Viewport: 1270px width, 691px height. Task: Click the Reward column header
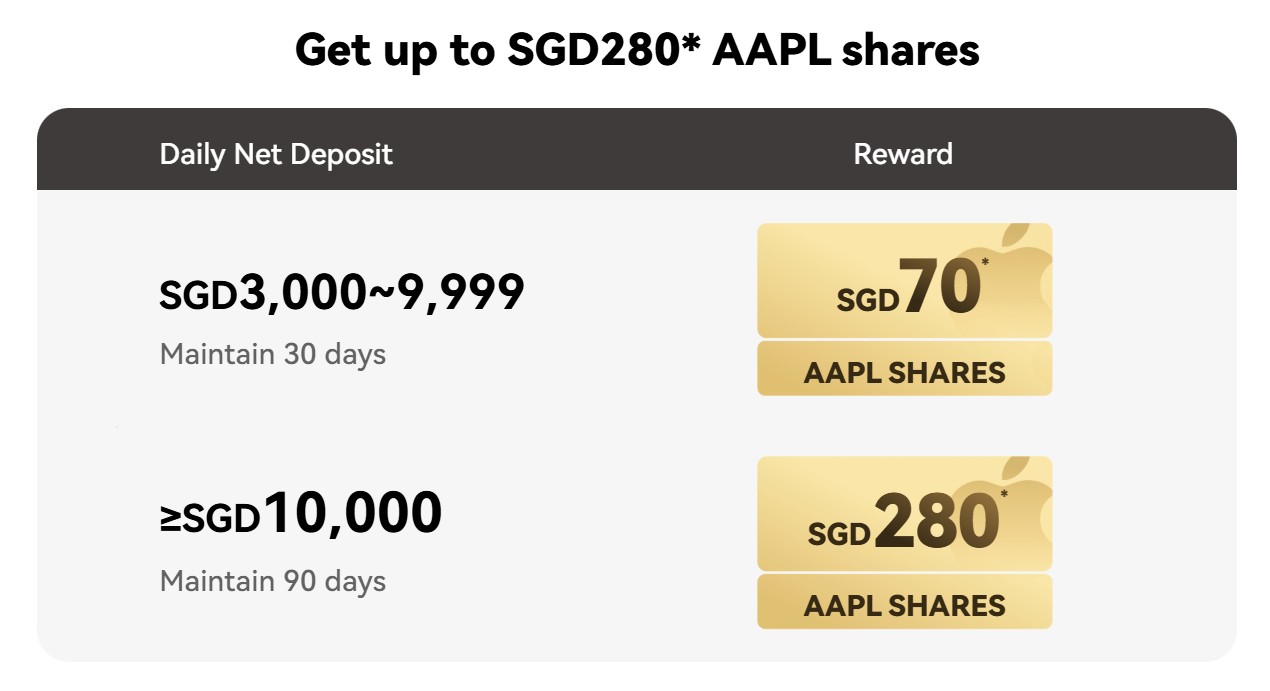902,154
